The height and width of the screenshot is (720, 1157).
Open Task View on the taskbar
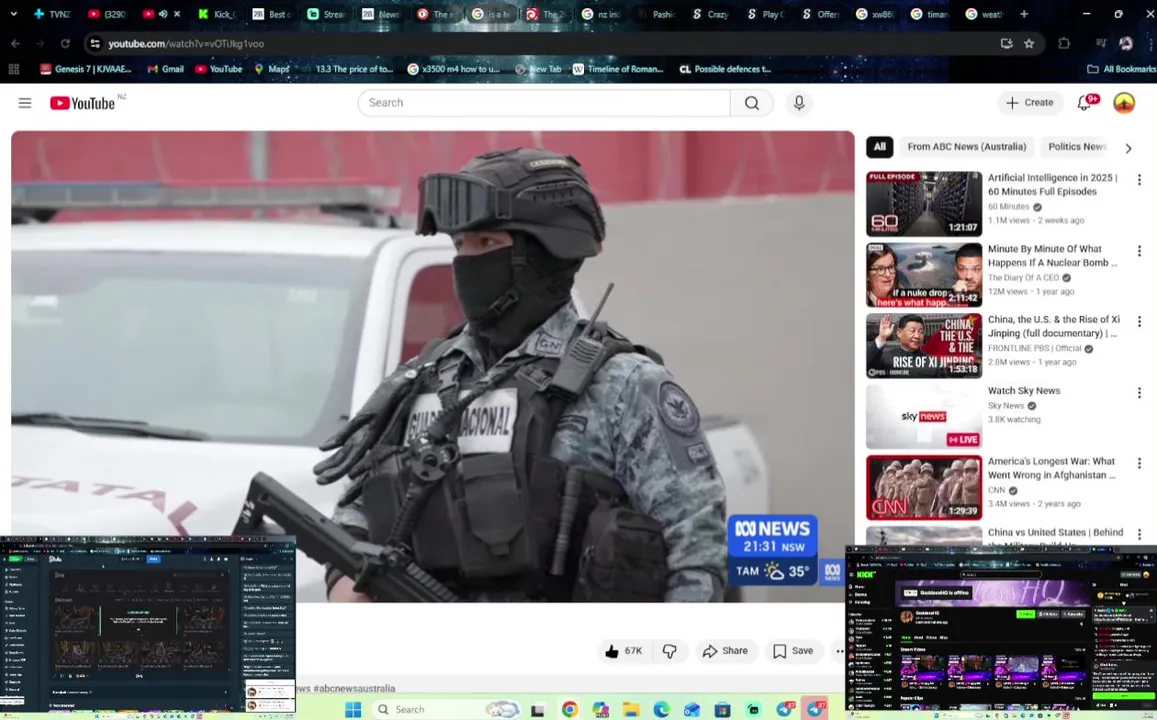[538, 710]
